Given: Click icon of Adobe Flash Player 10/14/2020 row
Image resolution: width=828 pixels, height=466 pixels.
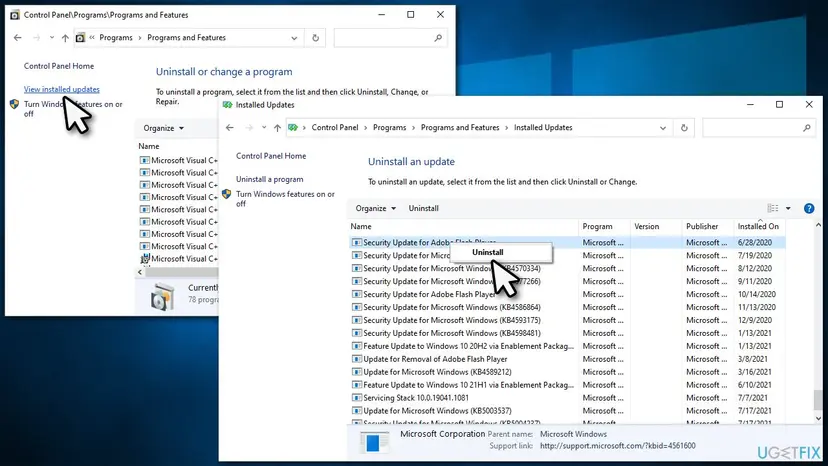Looking at the screenshot, I should click(x=356, y=294).
